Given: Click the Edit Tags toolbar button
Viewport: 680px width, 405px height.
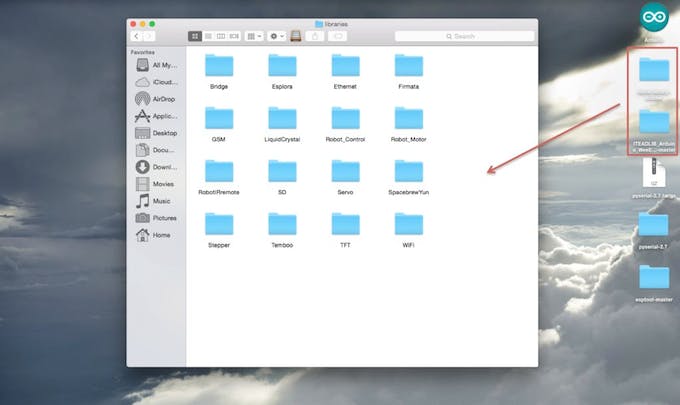Looking at the screenshot, I should click(337, 36).
